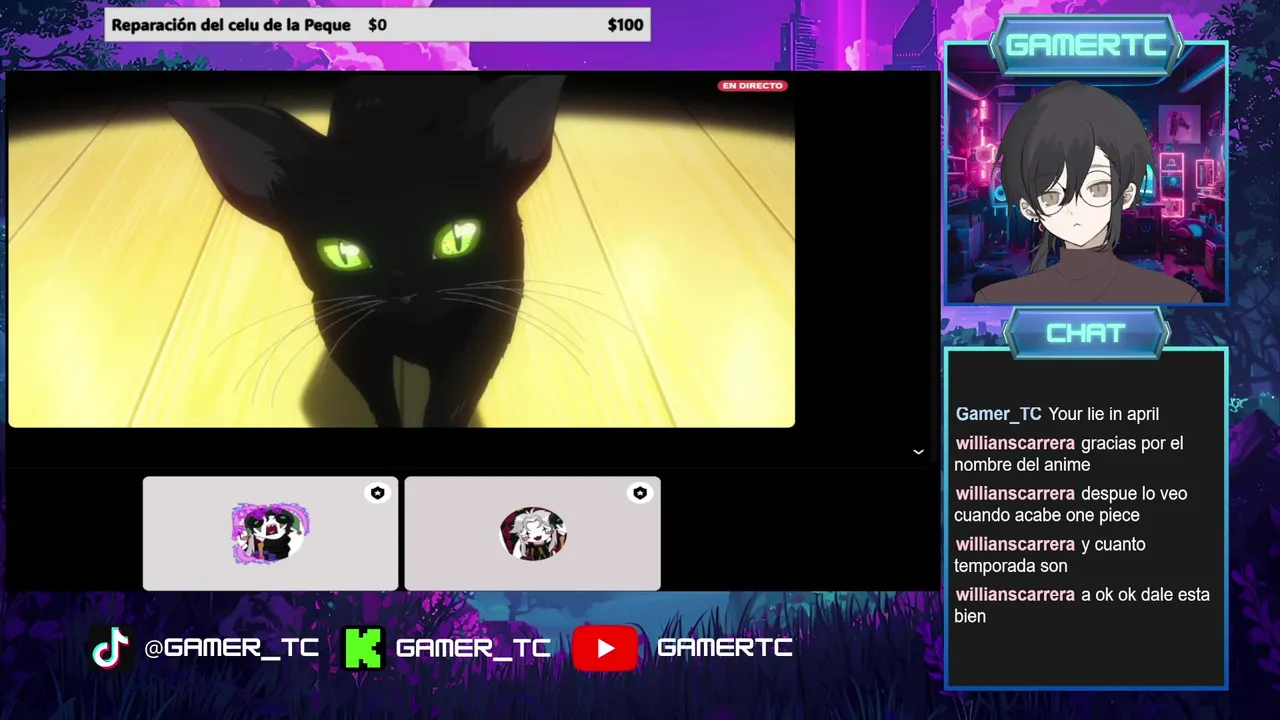
Task: Expand the chevron below the video player
Action: coord(918,452)
